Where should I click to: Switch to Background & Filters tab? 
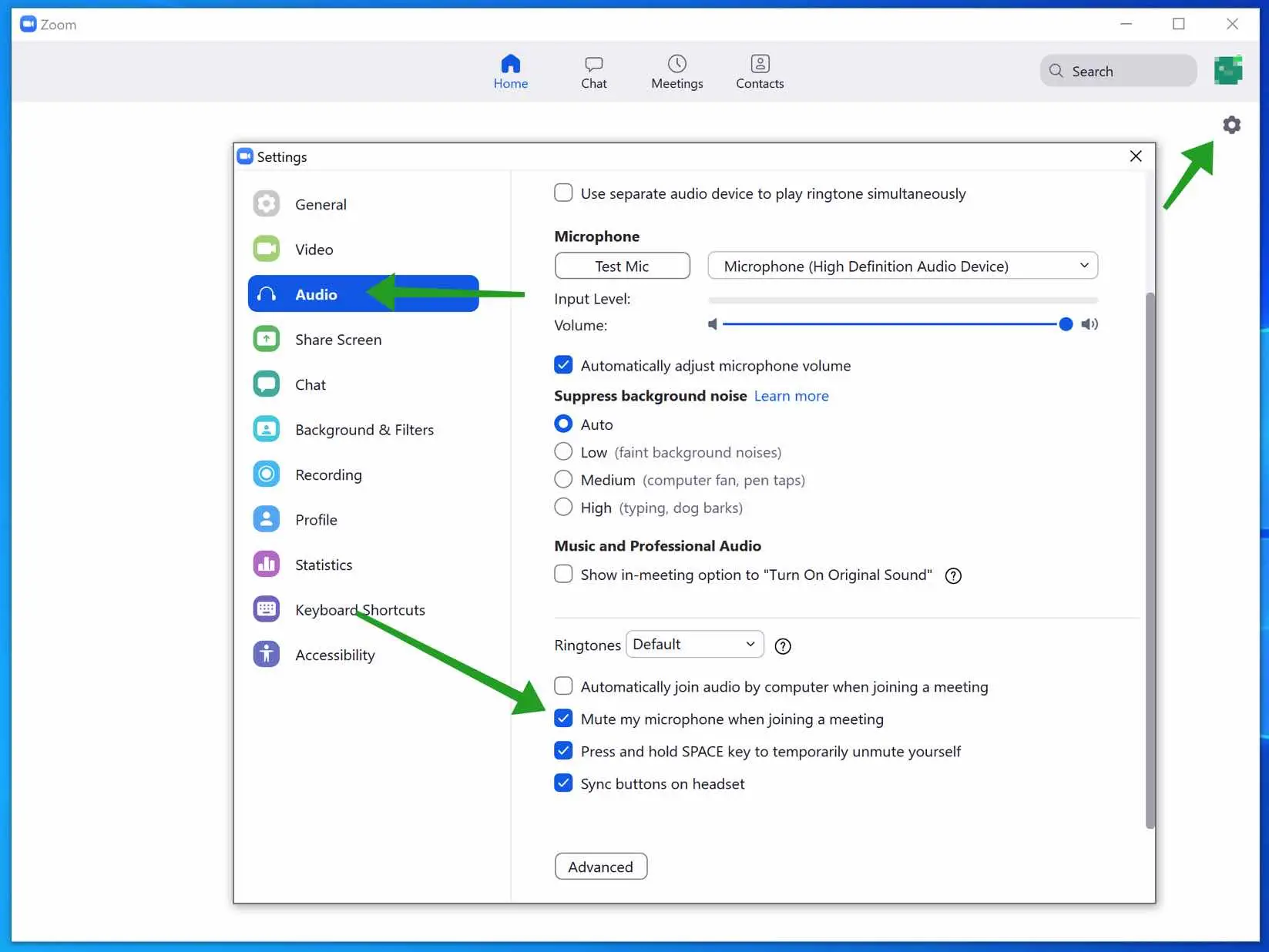pos(364,430)
